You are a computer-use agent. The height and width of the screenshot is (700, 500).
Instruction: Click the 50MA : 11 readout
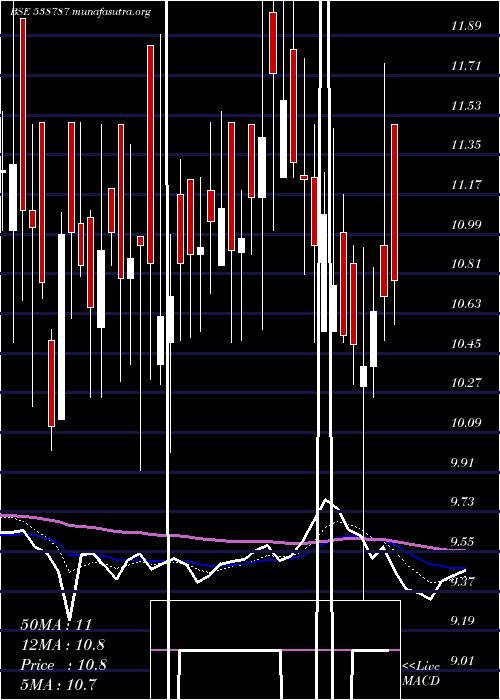(56, 625)
